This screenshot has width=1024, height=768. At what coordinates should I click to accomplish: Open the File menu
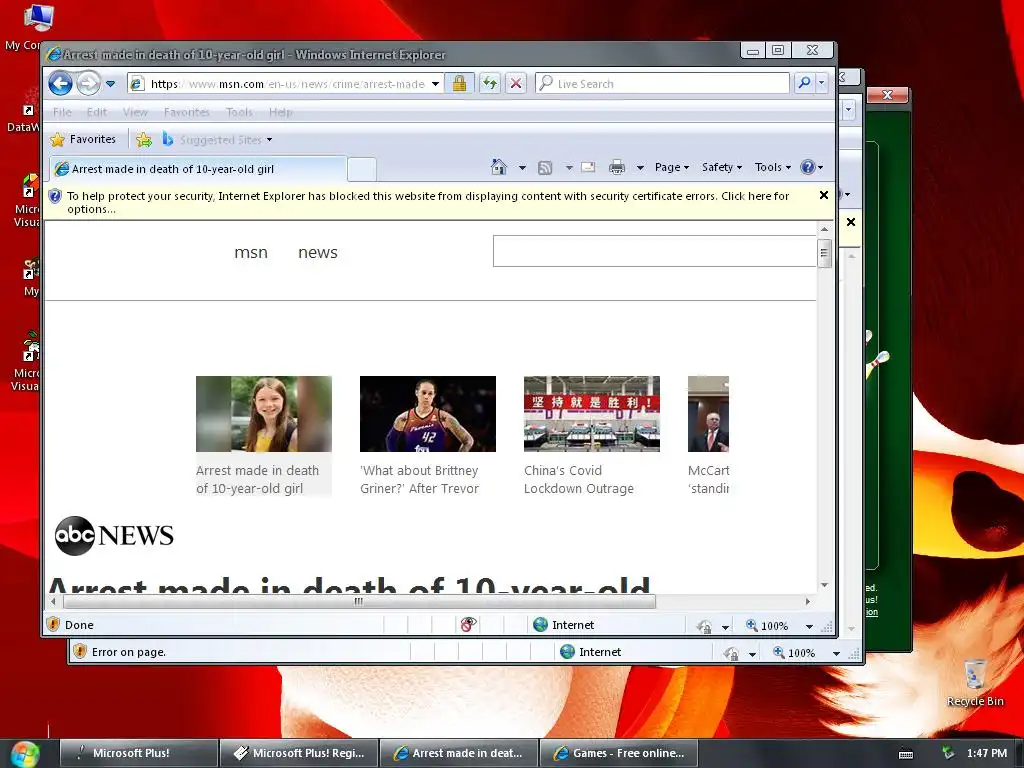[x=63, y=112]
